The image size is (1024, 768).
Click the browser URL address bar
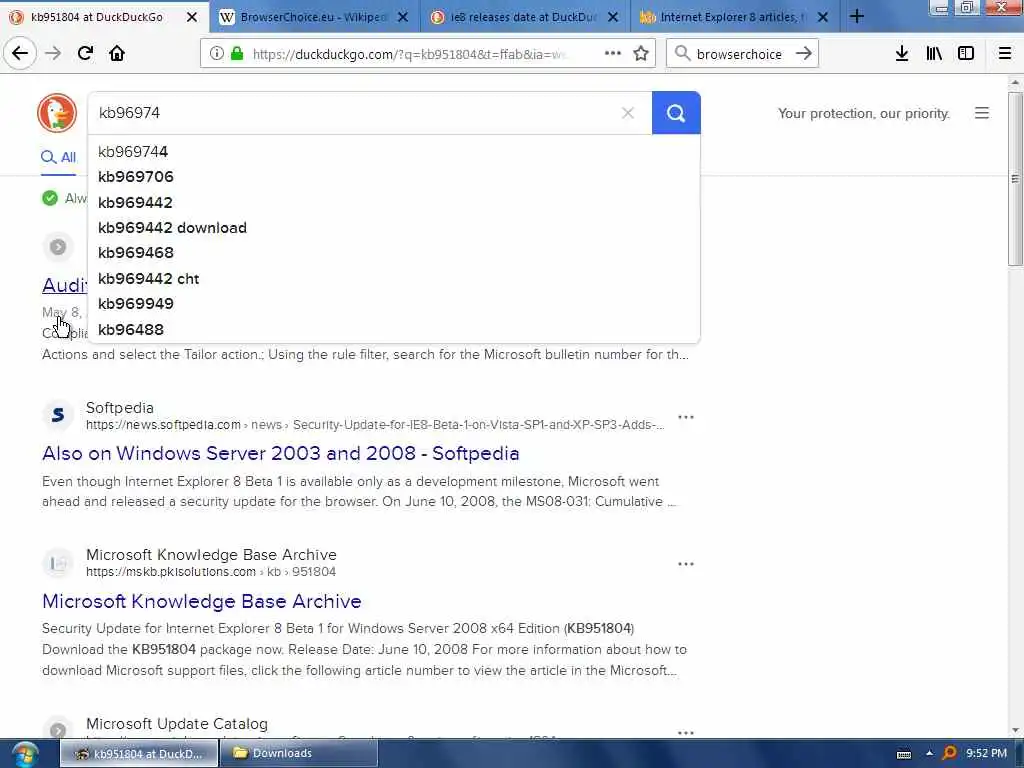(411, 54)
